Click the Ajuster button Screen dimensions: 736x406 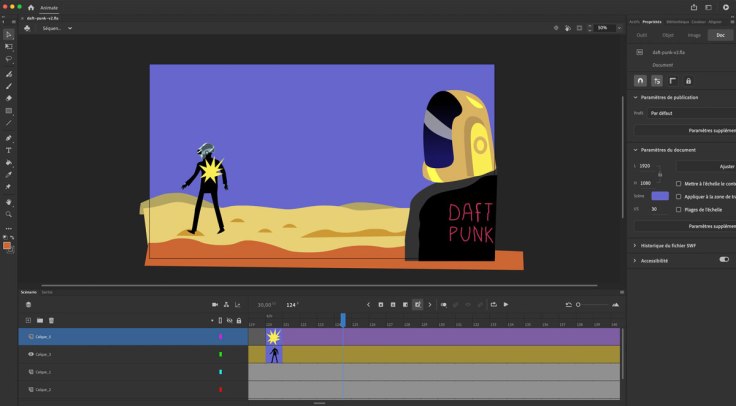706,166
